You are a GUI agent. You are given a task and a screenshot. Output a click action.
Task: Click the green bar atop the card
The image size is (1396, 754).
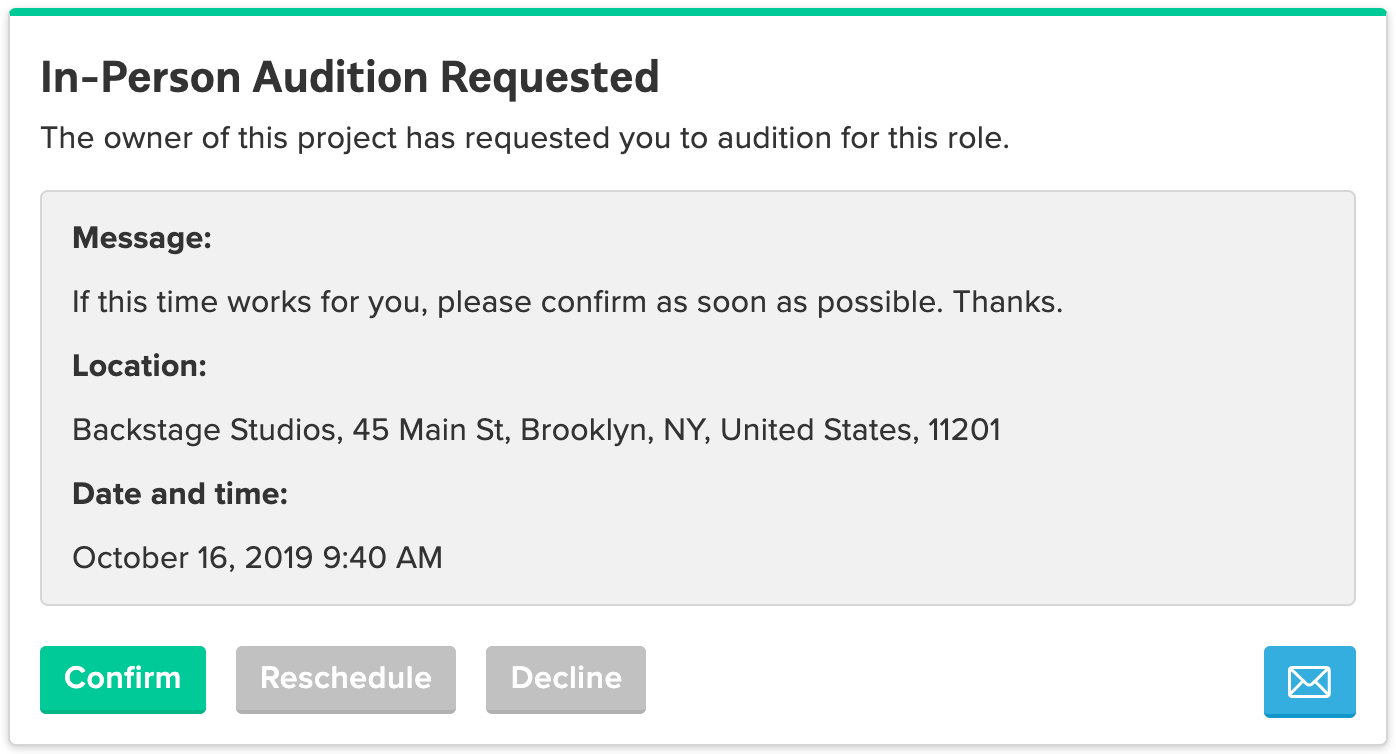pos(698,12)
